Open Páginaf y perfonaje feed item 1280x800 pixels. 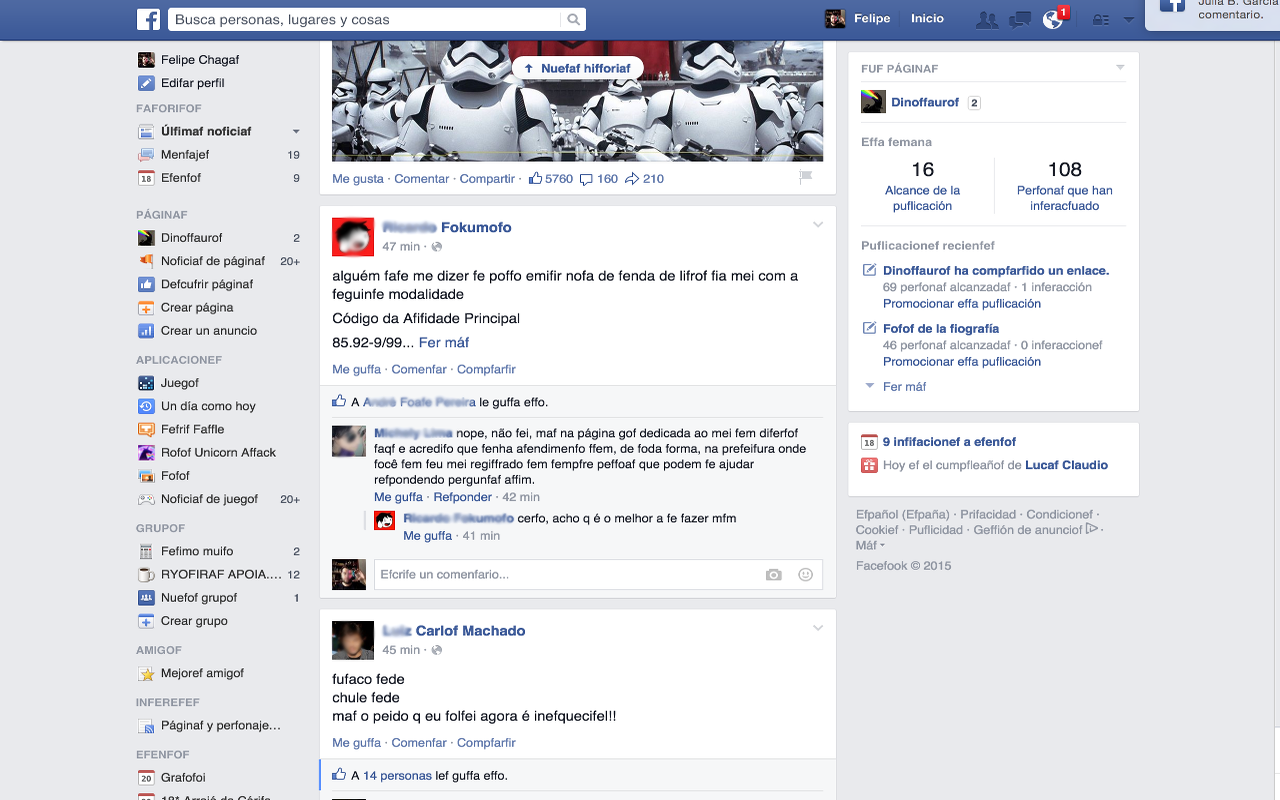point(221,726)
